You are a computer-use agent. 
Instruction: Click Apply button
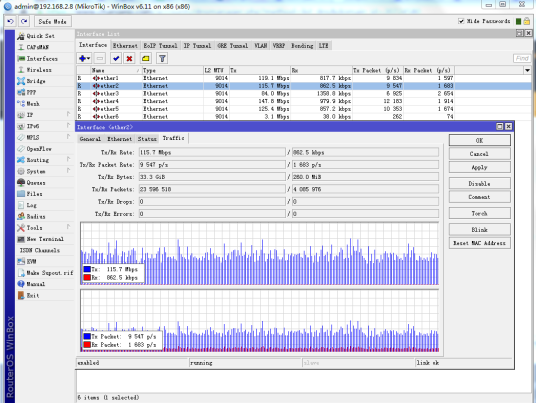click(480, 167)
